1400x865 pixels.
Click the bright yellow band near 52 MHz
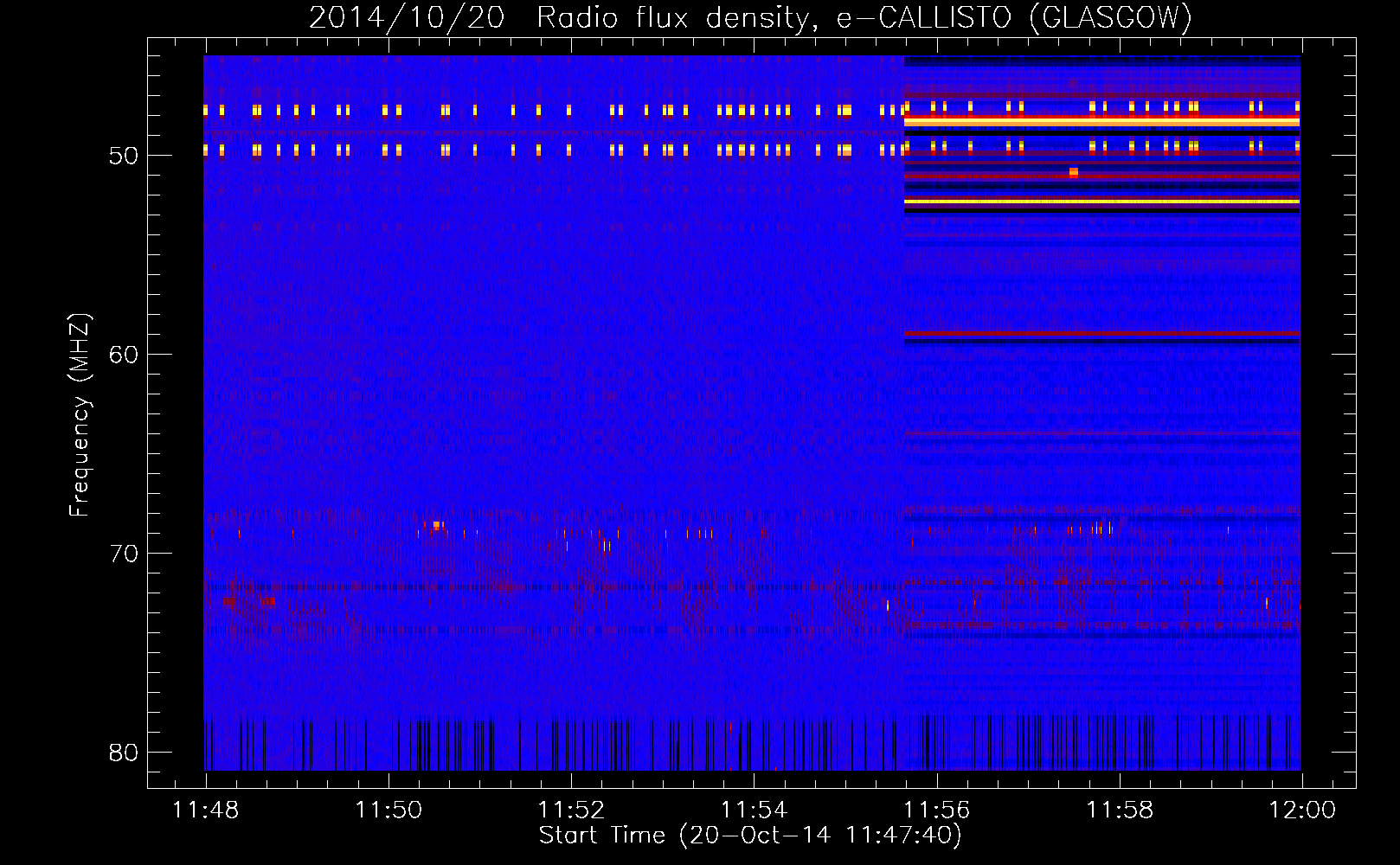point(1101,202)
